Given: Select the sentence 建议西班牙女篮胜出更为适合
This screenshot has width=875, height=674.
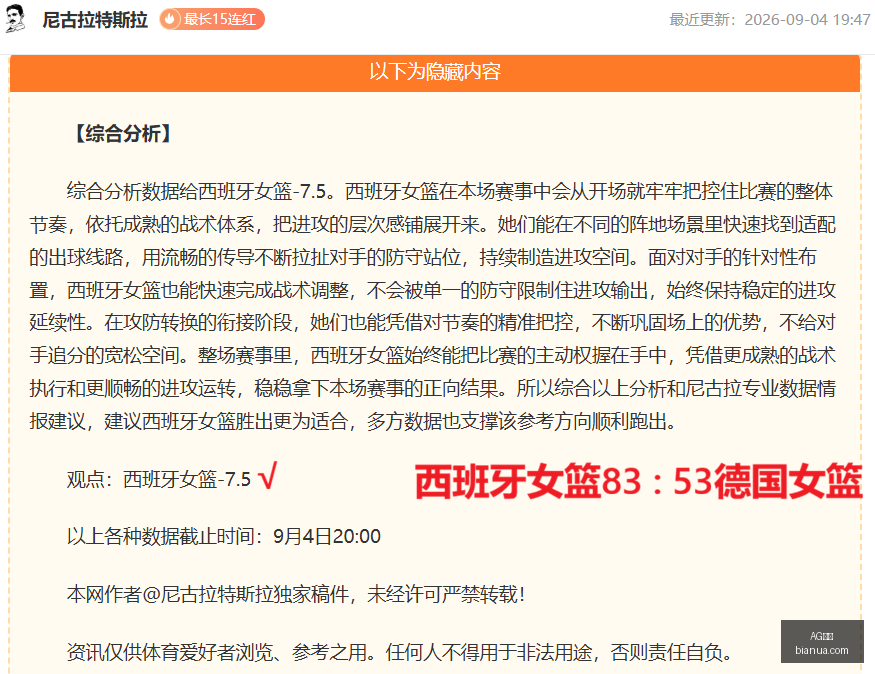Looking at the screenshot, I should tap(226, 421).
